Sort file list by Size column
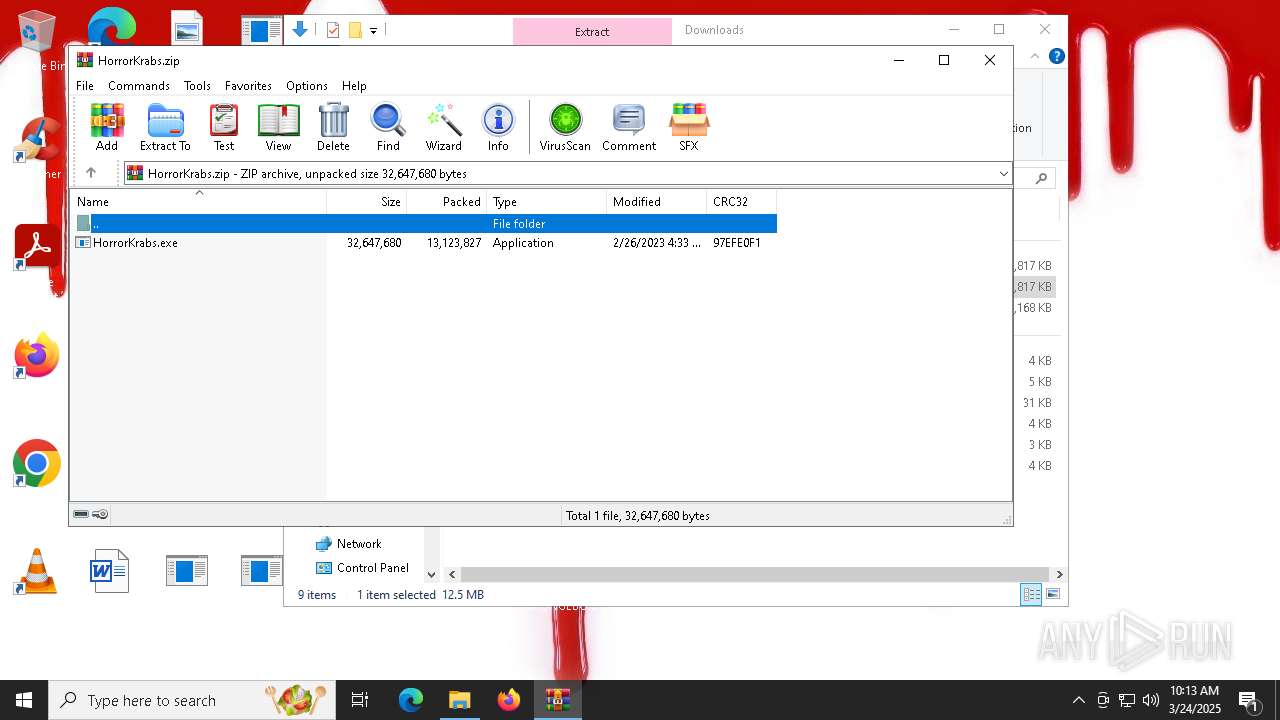This screenshot has height=720, width=1280. point(367,201)
